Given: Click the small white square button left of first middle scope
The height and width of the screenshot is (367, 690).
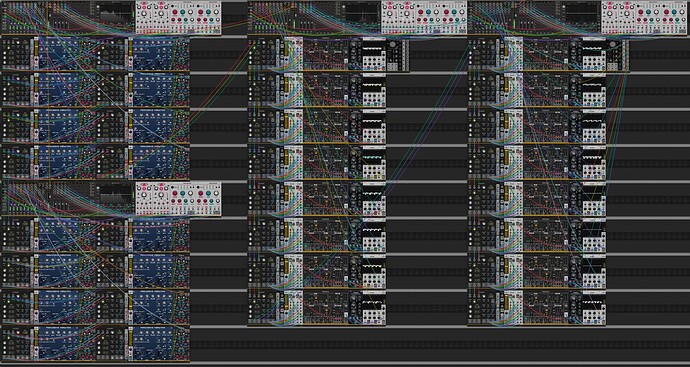Looking at the screenshot, I should click(x=346, y=61).
